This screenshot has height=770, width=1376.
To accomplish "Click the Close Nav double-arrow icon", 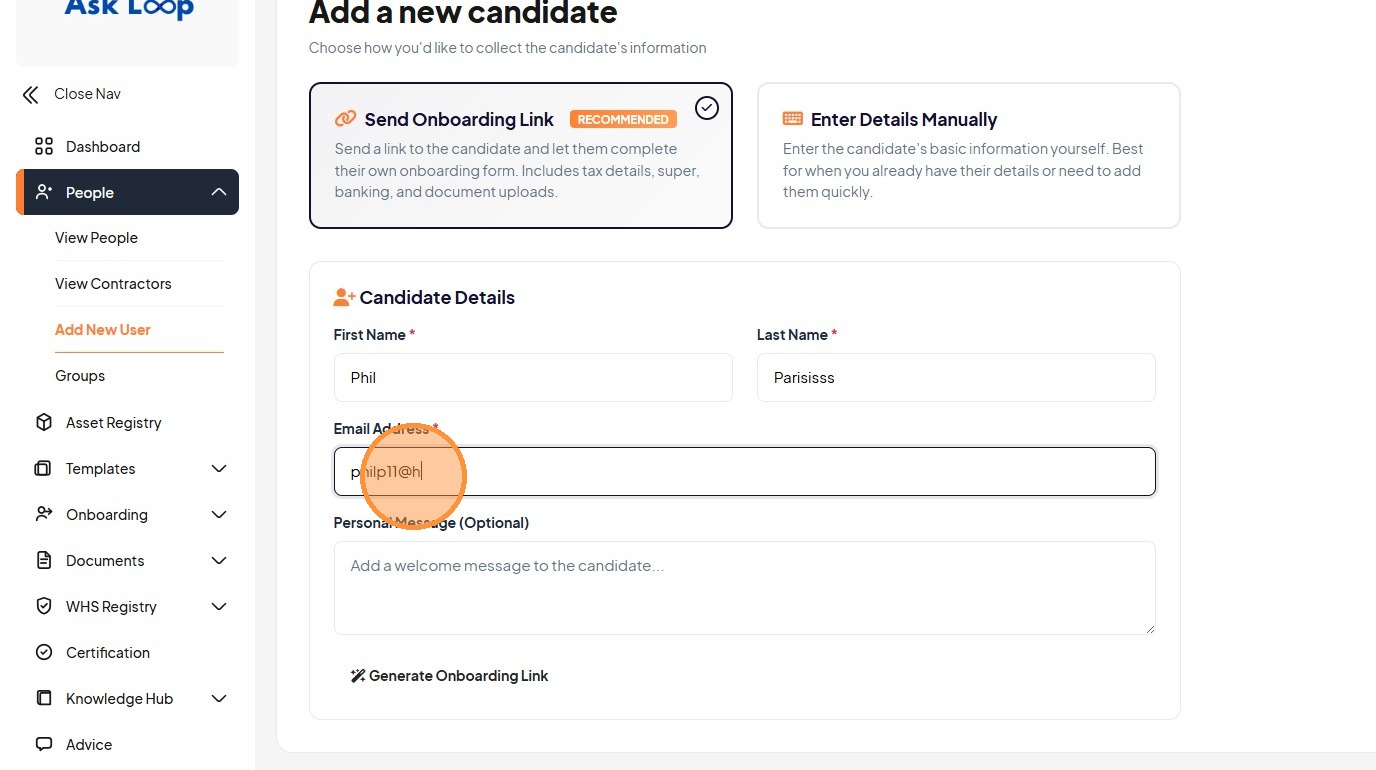I will click(31, 95).
